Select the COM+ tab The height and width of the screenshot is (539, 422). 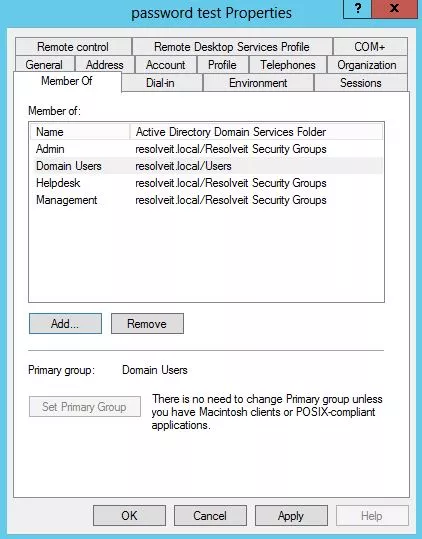point(370,47)
